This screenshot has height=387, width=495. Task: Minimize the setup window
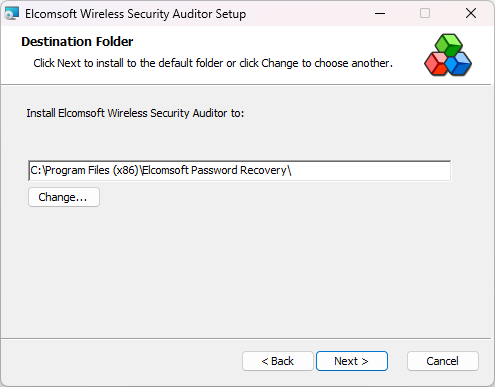point(380,14)
